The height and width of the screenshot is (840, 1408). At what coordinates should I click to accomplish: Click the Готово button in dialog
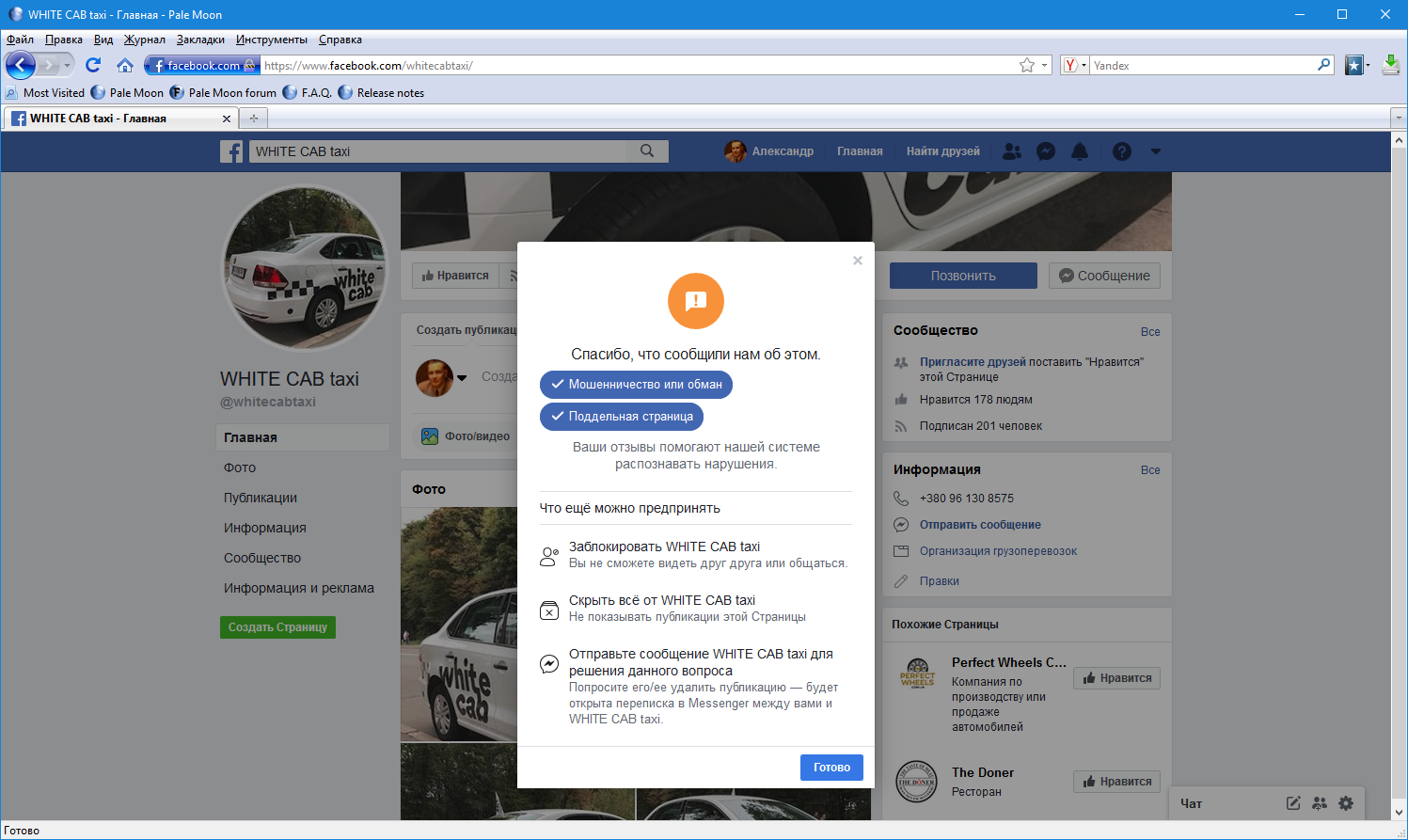(831, 768)
